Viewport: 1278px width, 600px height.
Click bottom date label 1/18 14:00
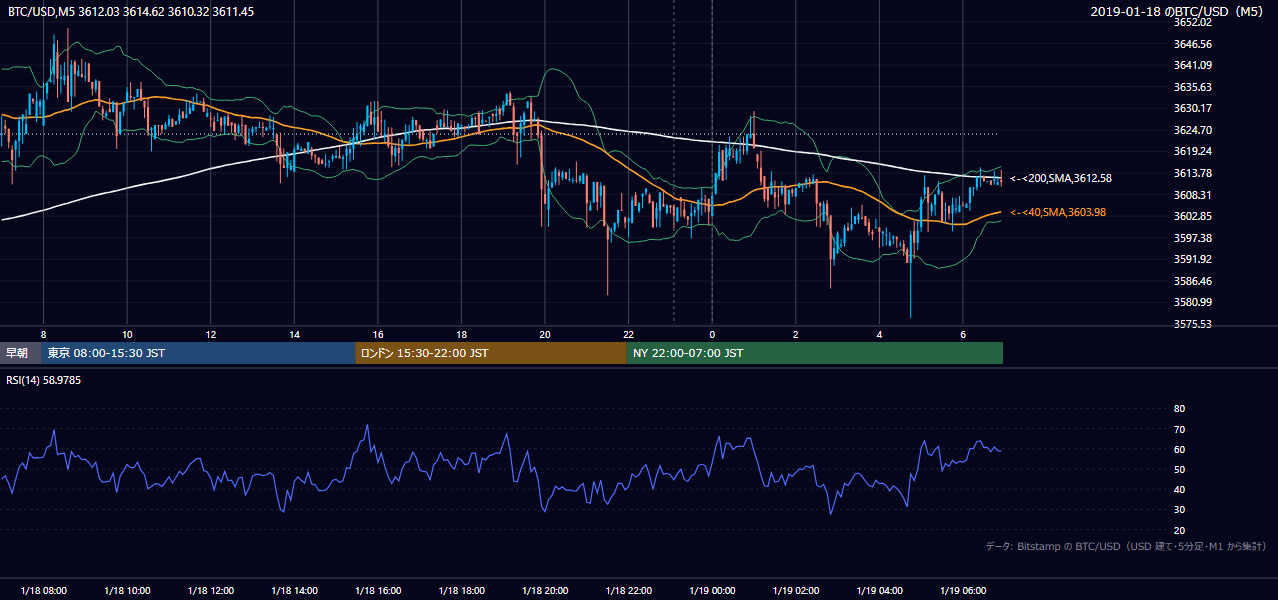[294, 590]
